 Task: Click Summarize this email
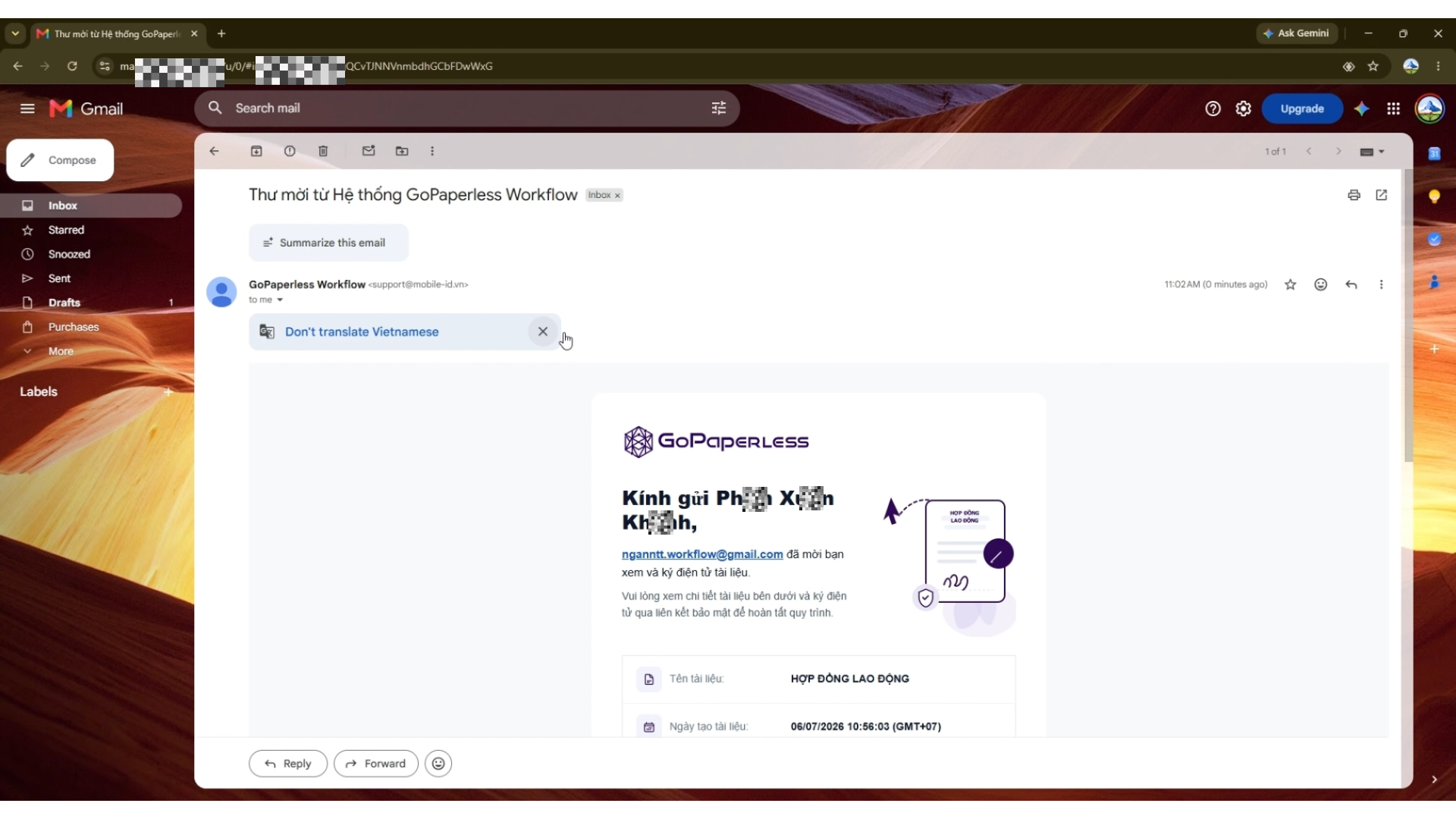point(328,243)
